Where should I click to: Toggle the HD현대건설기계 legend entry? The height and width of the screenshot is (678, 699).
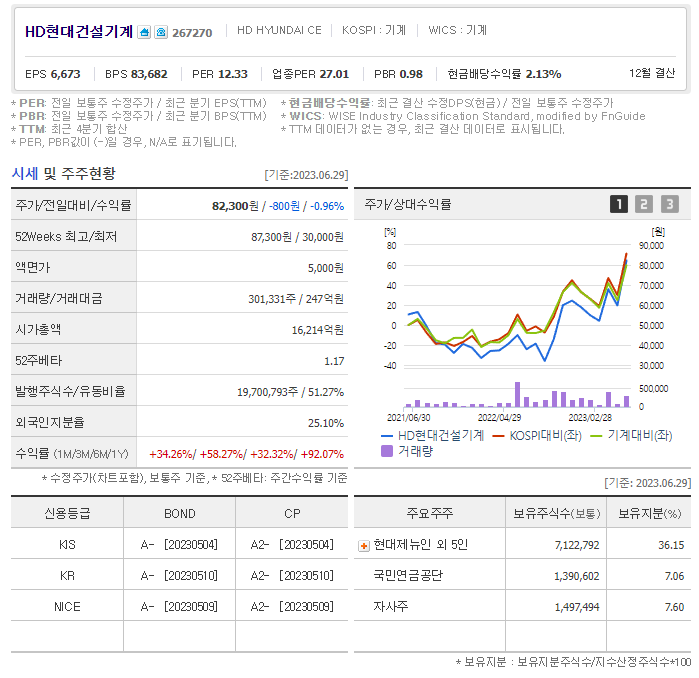[433, 436]
